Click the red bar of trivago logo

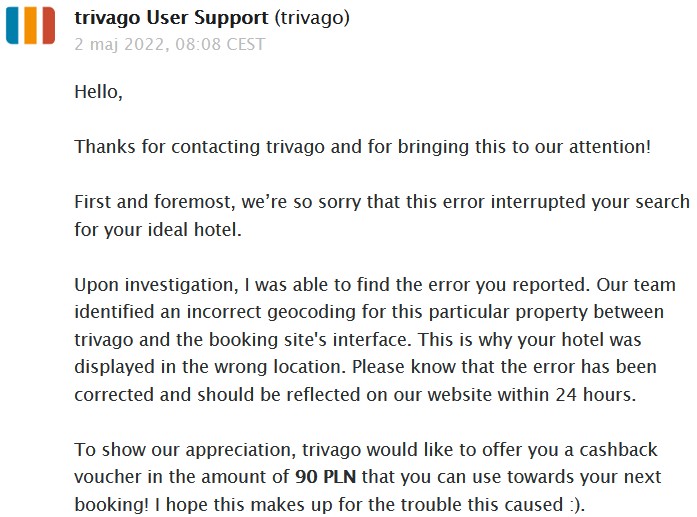click(48, 25)
